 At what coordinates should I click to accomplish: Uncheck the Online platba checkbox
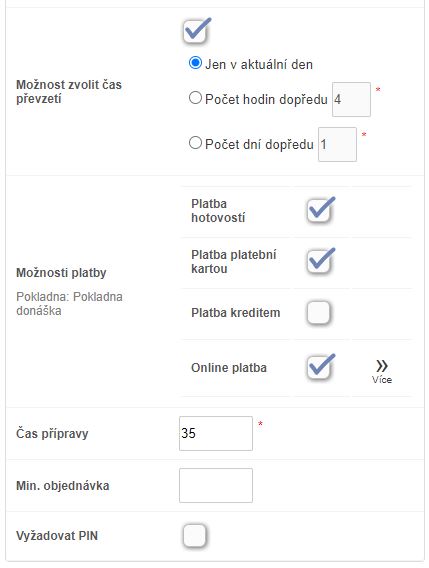point(319,367)
